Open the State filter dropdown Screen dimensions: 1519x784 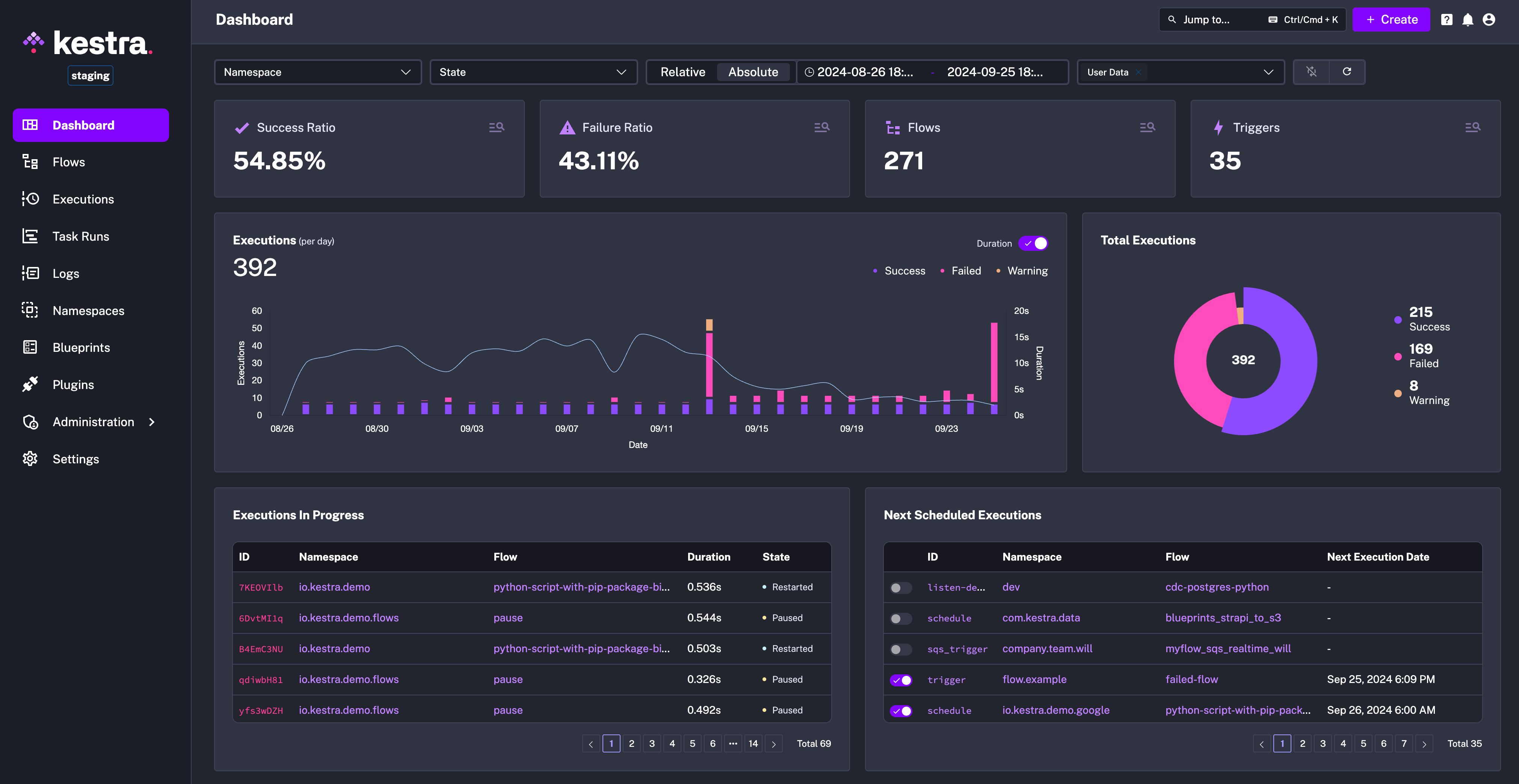coord(533,72)
